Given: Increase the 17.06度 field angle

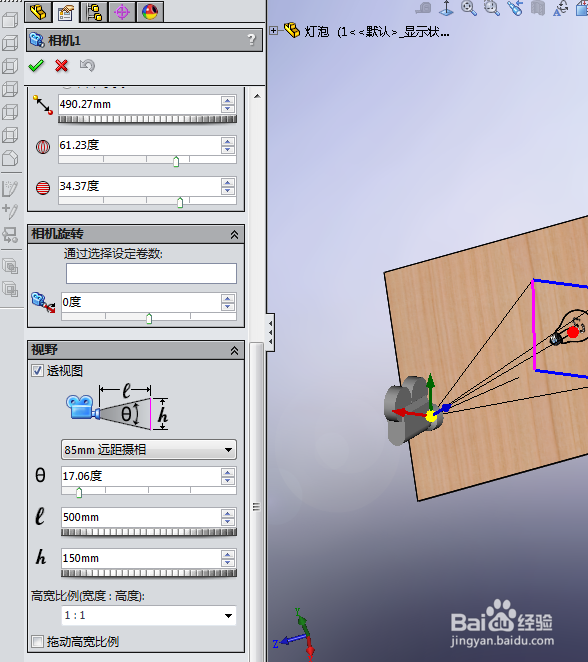Looking at the screenshot, I should (228, 472).
